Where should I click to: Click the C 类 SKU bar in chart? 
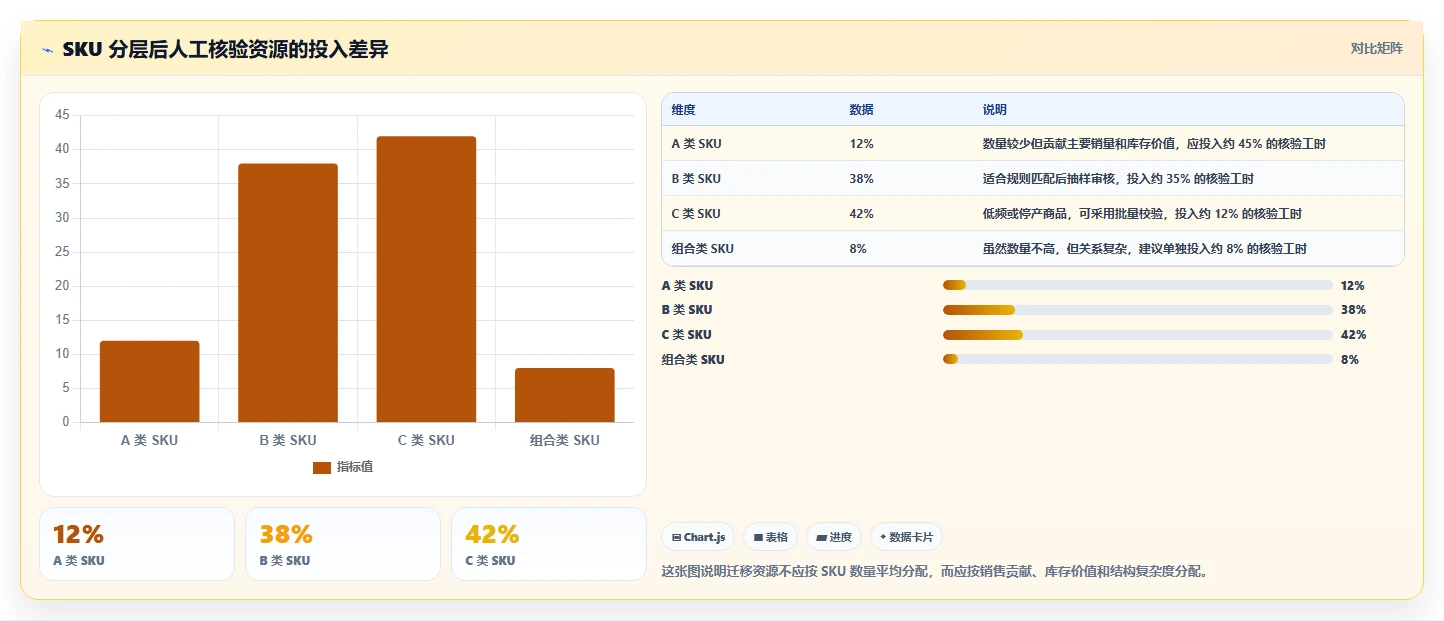(426, 279)
